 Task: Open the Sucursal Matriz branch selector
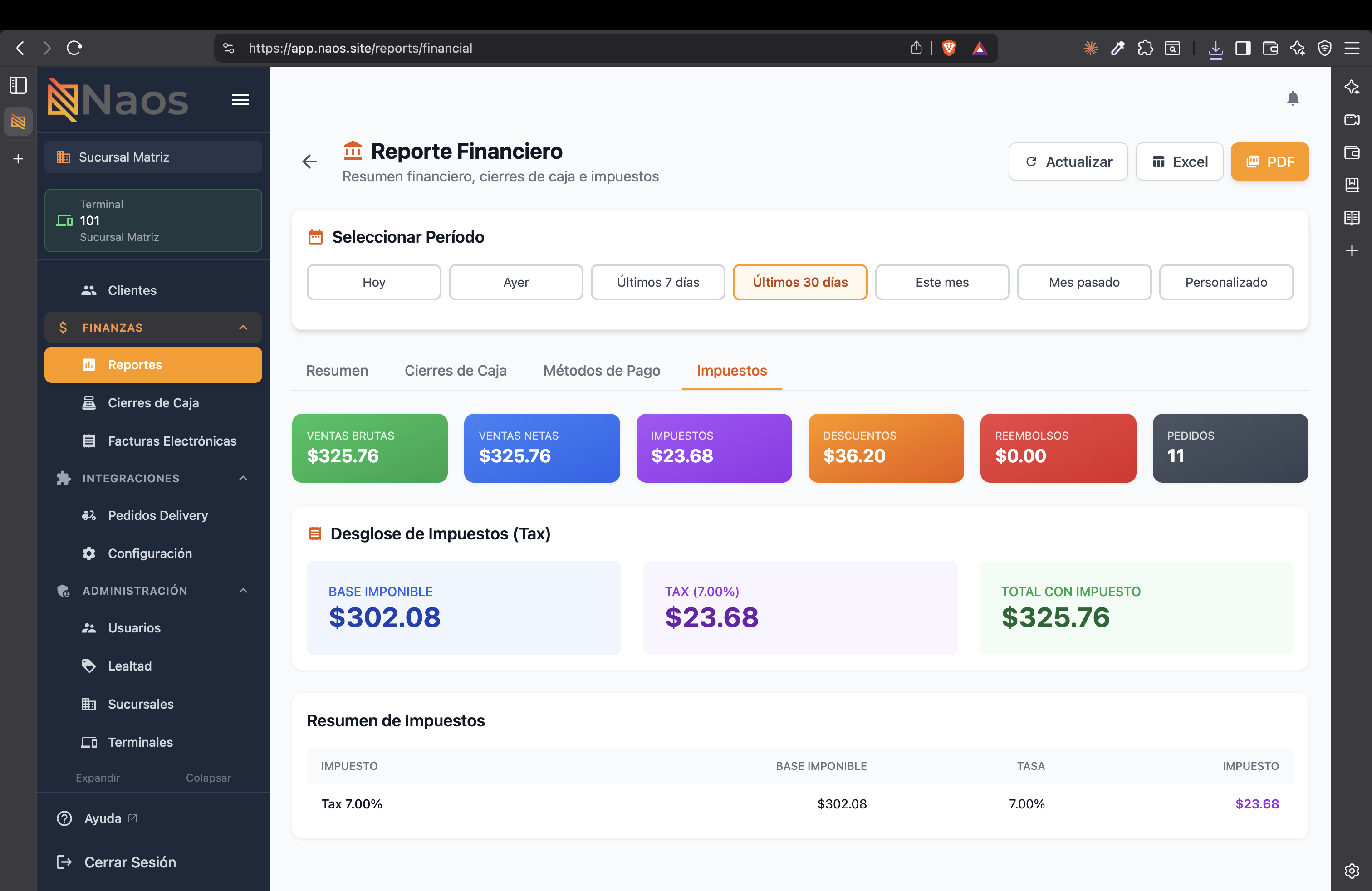[153, 157]
